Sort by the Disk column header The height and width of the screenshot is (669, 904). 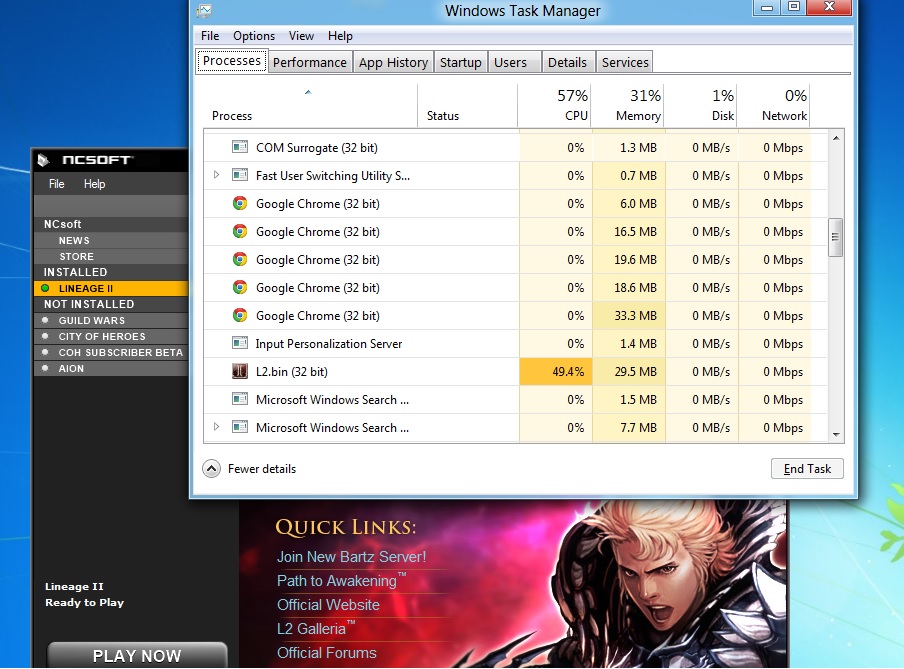point(701,106)
